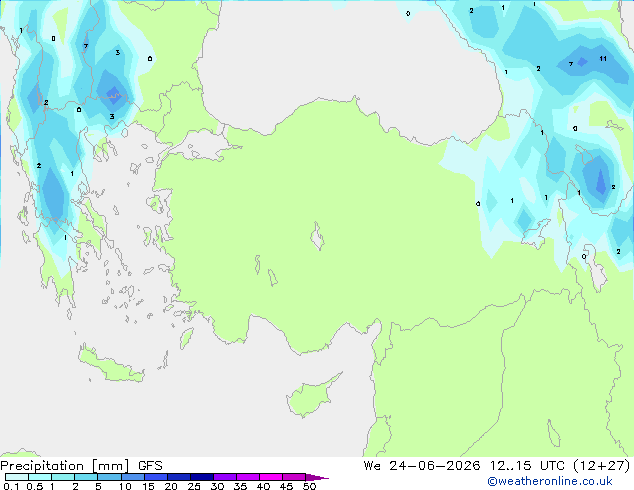Click the '50' legend scale label
The height and width of the screenshot is (490, 634).
point(309,486)
